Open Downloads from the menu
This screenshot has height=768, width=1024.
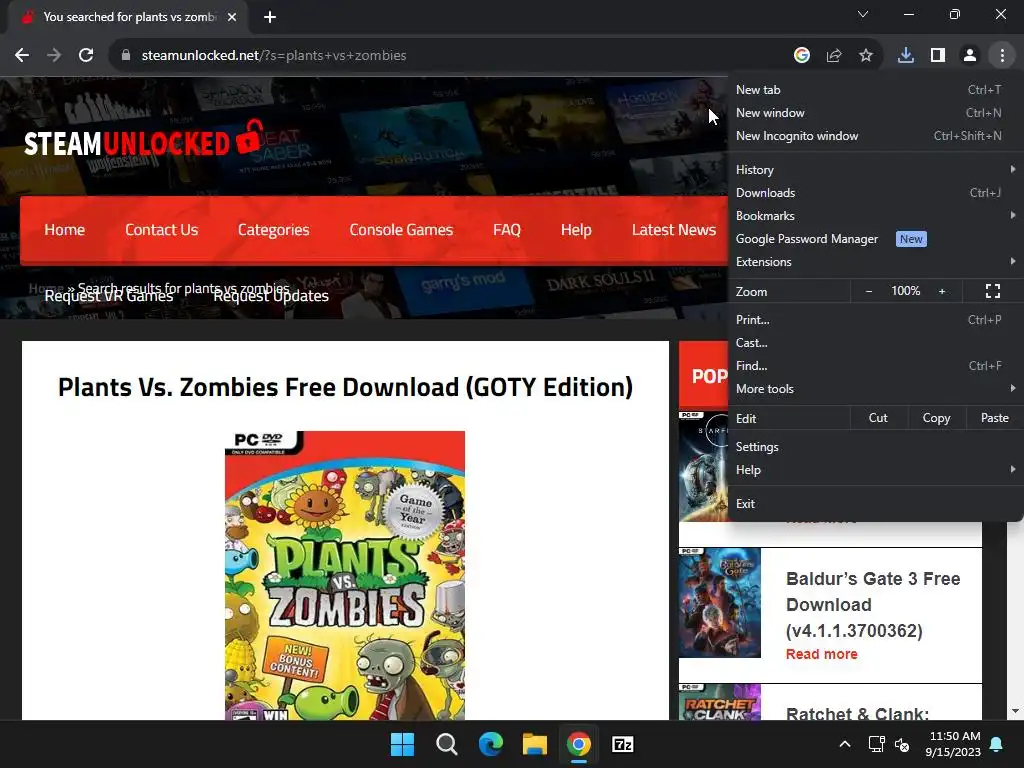(875, 193)
